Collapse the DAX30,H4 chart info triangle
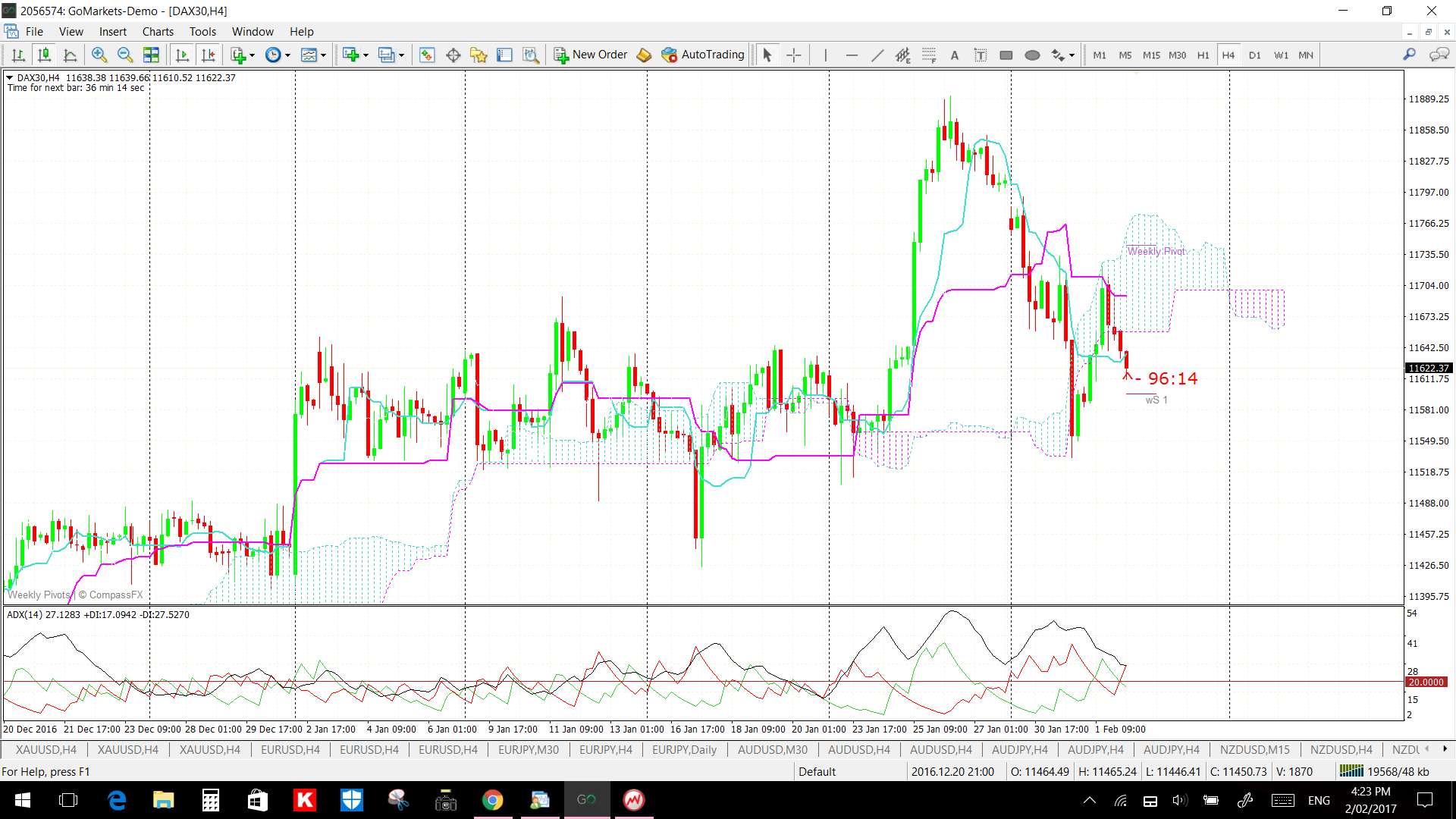 [x=10, y=78]
